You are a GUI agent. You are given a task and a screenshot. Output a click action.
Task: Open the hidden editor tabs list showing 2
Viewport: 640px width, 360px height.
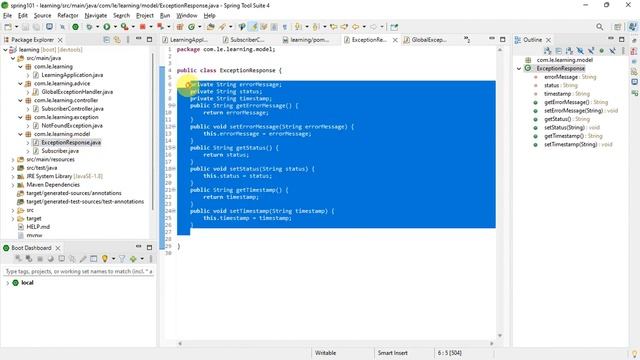click(467, 40)
